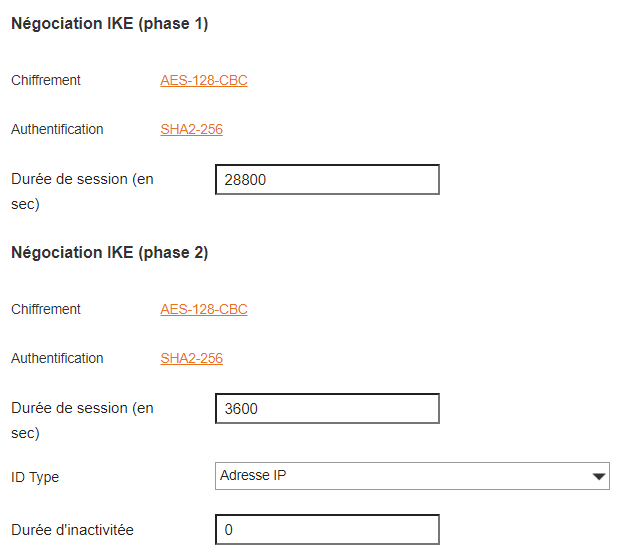Open phase 2 Chiffrement AES-128-CBC link
The width and height of the screenshot is (632, 560).
(204, 310)
